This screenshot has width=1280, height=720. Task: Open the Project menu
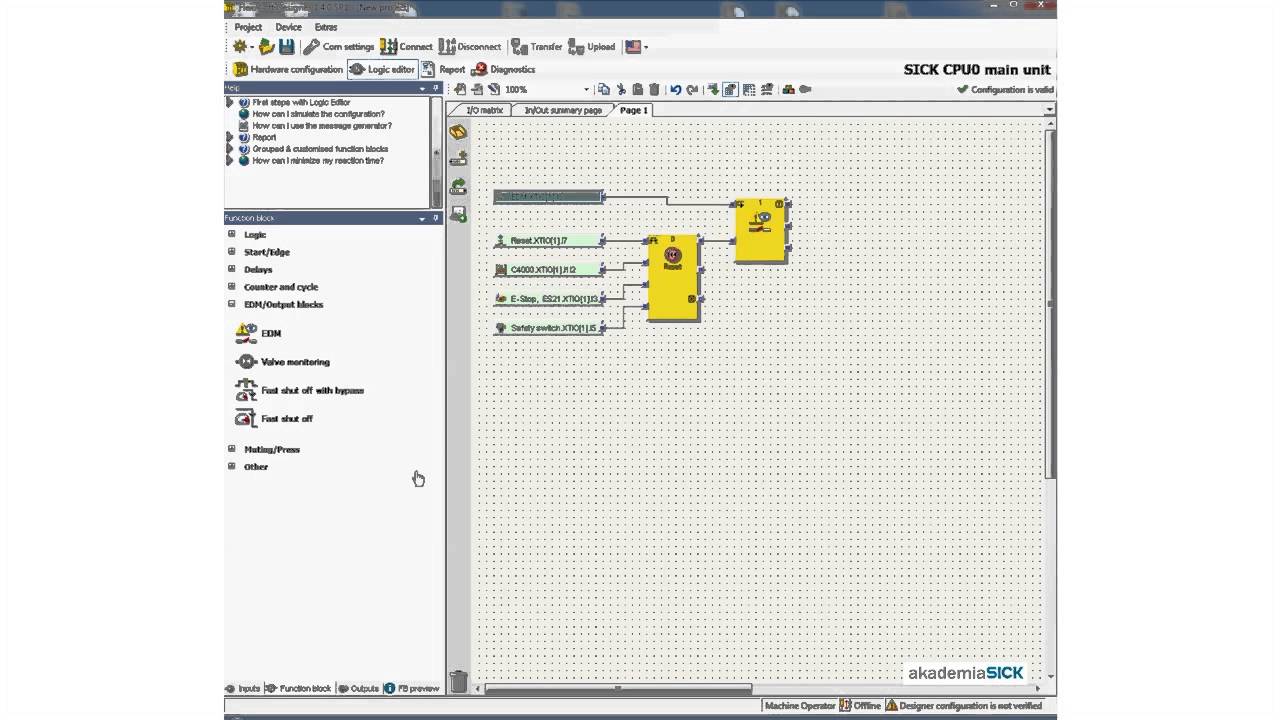248,27
